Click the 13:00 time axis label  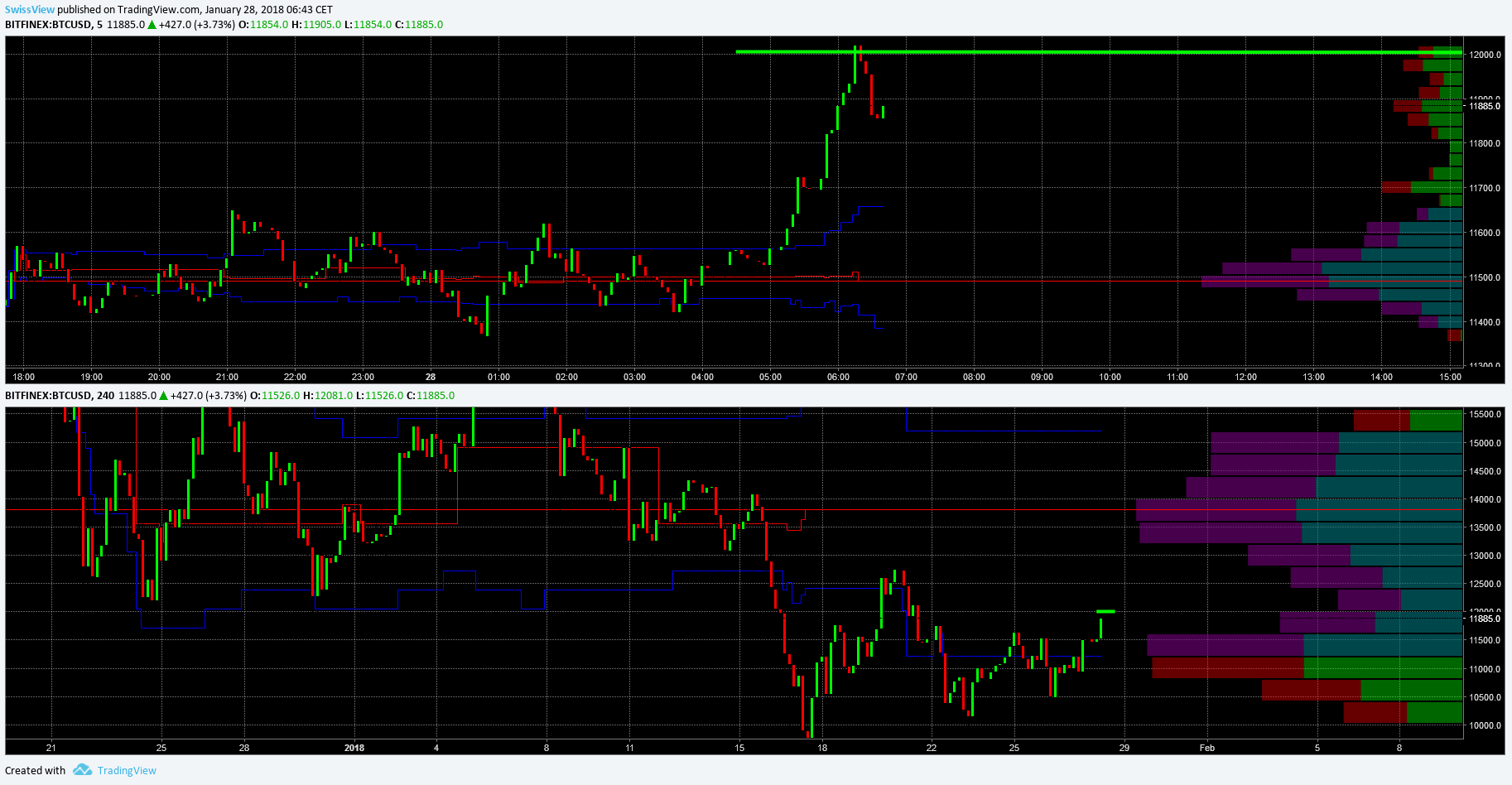coord(1313,377)
